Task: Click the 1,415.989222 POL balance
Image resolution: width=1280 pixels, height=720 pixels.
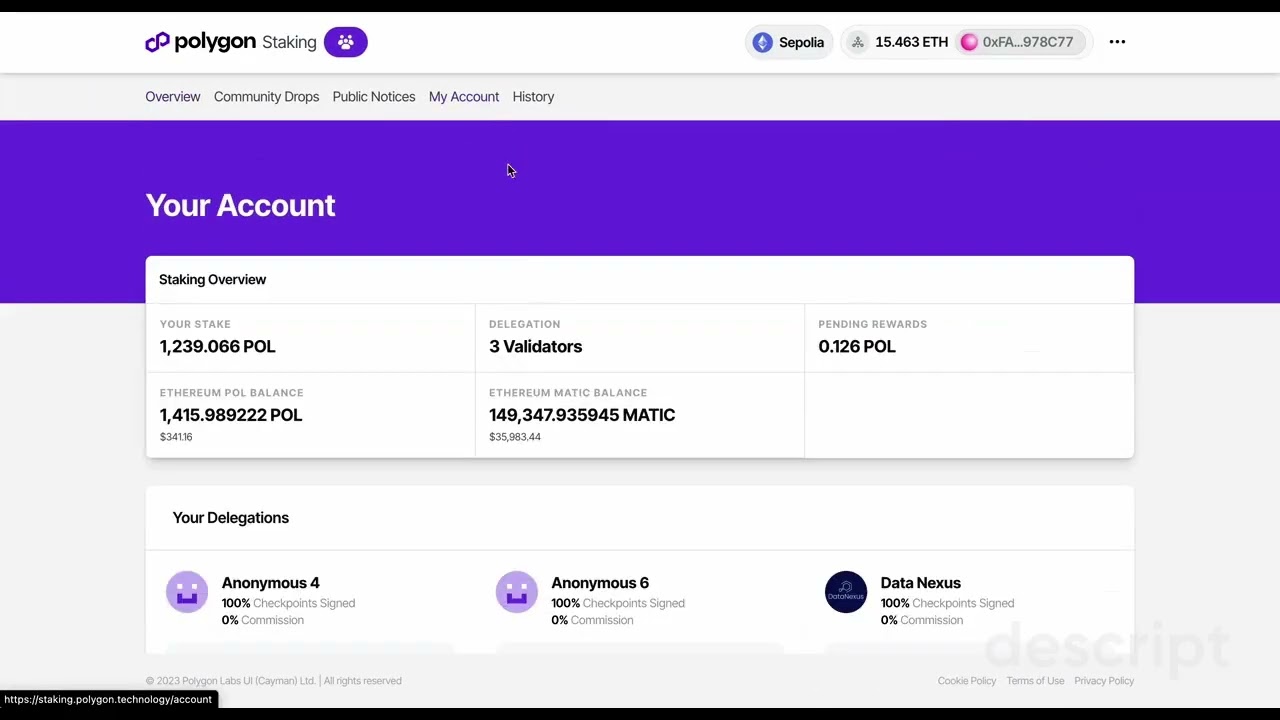Action: click(x=231, y=415)
